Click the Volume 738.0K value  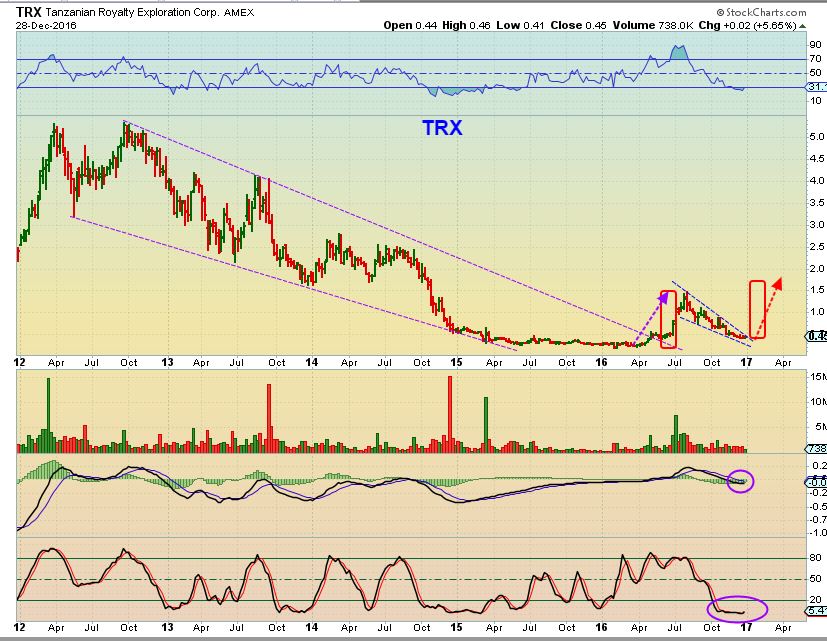653,25
